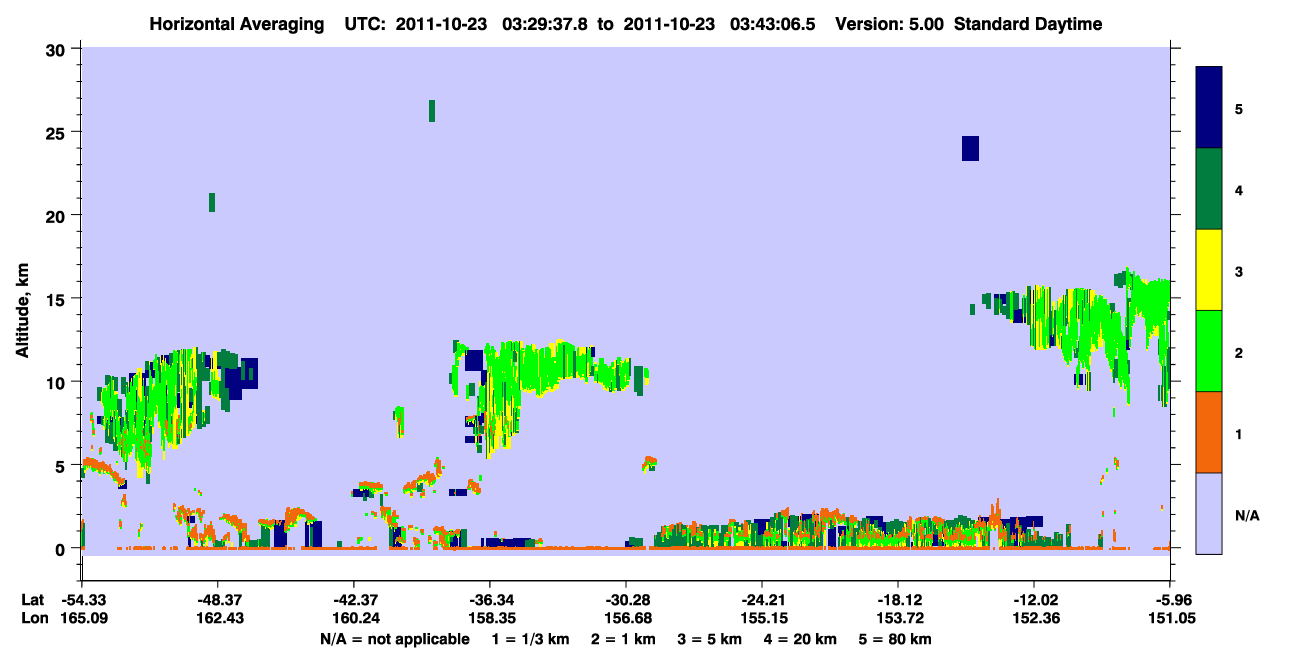Click the '1 = 1/3 km' legend note
Screen dimensions: 1300x667
coord(530,639)
